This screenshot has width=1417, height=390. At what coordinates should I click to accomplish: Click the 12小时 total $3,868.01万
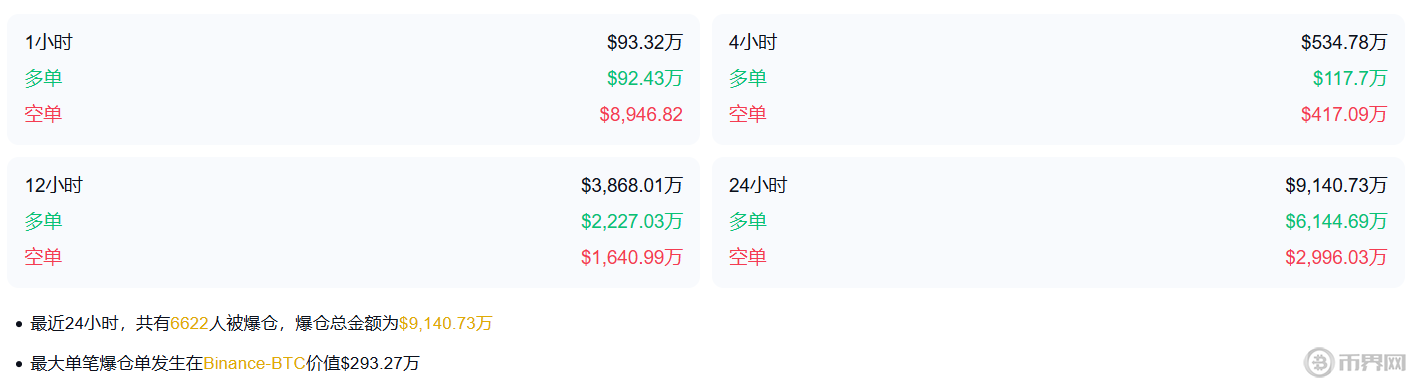[x=632, y=185]
